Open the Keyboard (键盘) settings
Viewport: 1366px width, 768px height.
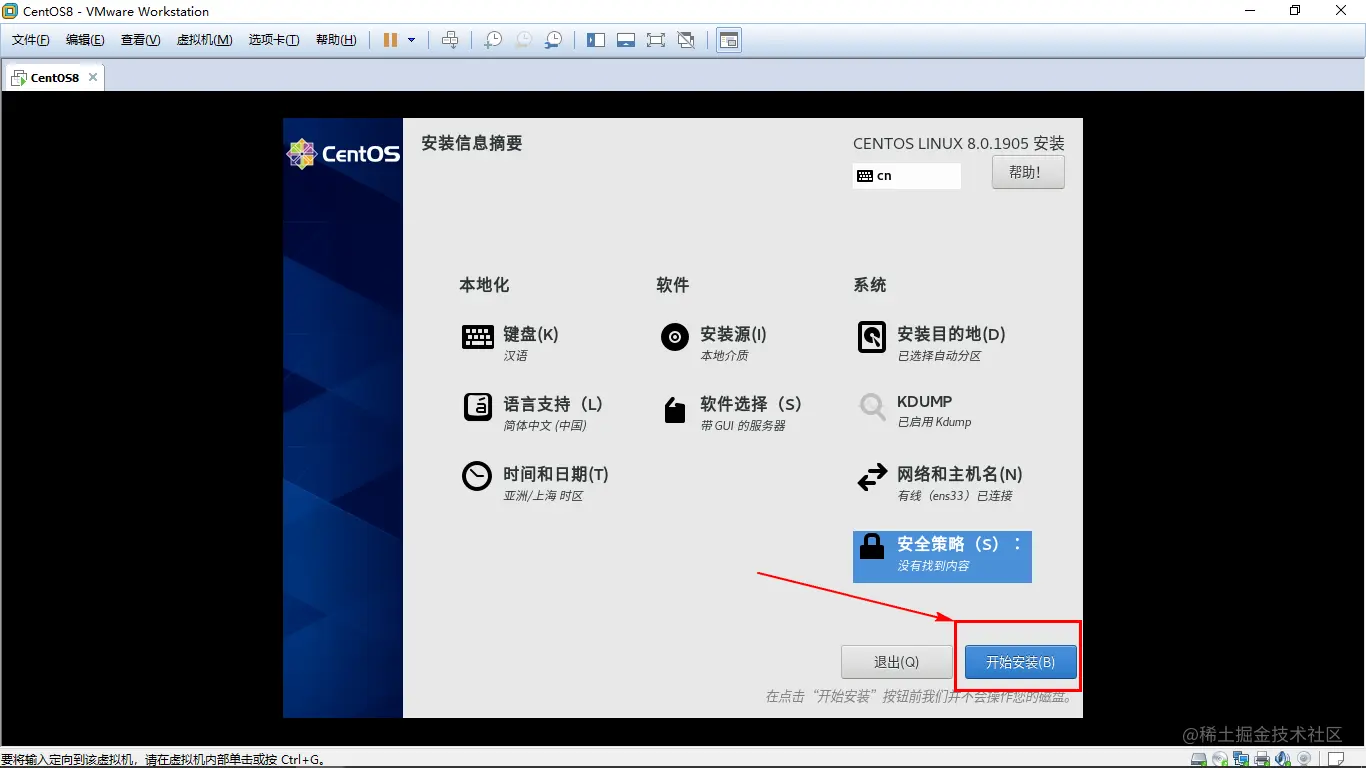510,343
